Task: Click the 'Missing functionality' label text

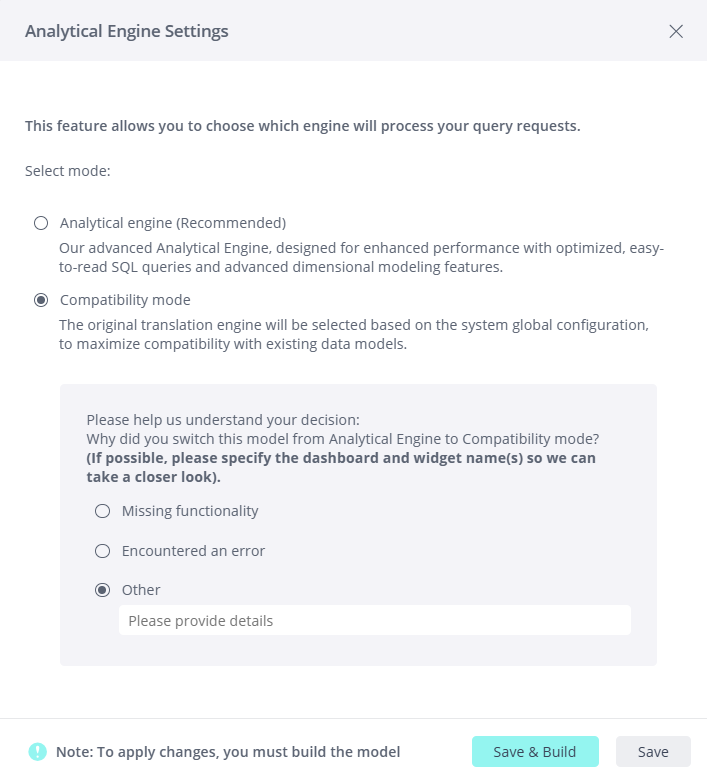Action: click(190, 511)
